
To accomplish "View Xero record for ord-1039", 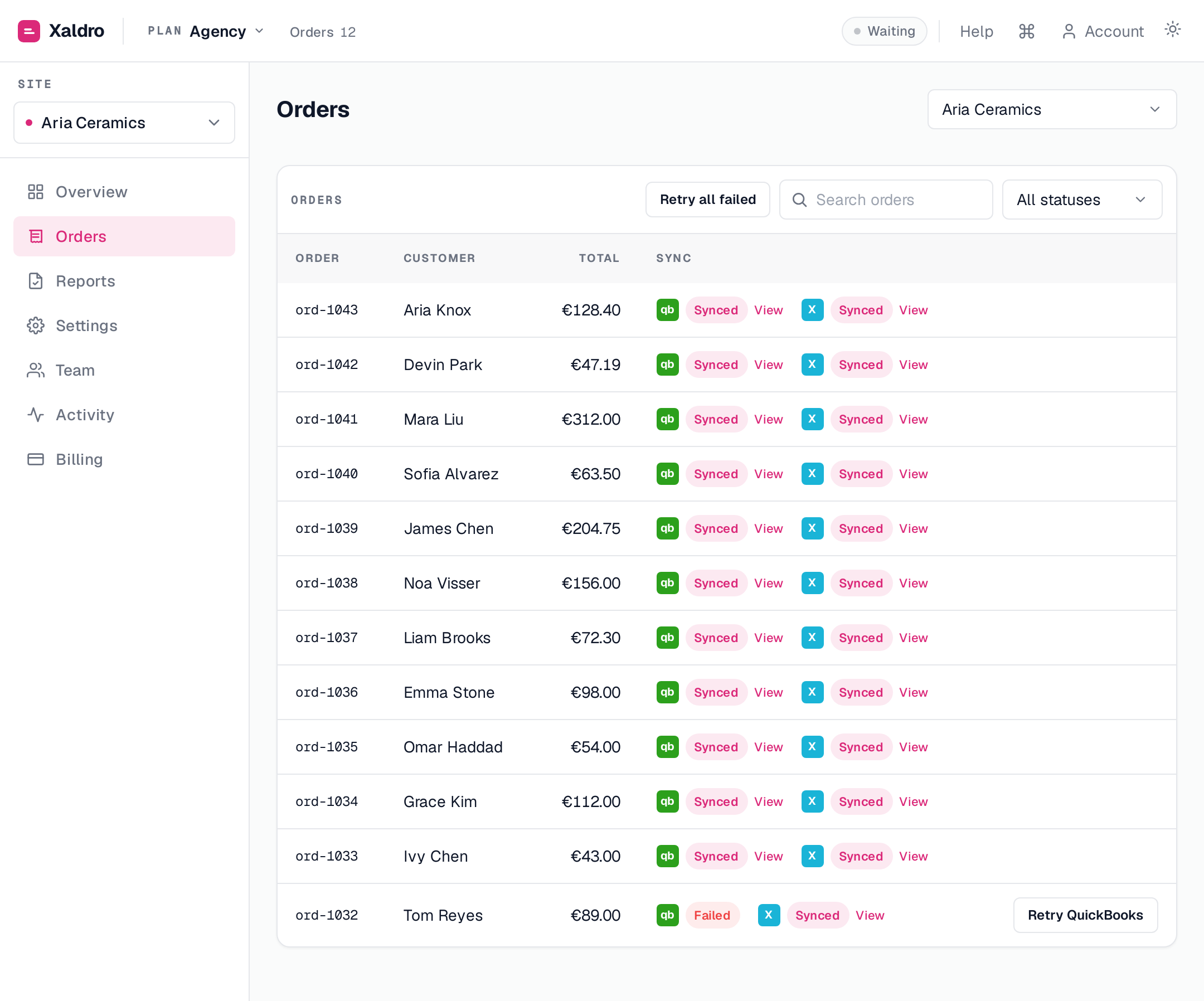I will pos(912,528).
